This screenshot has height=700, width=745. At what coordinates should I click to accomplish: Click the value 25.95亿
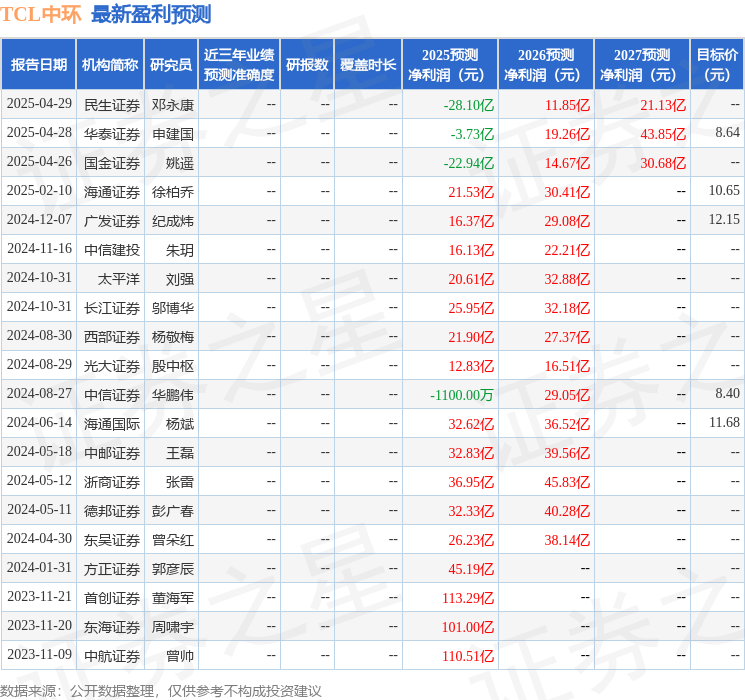(x=471, y=308)
